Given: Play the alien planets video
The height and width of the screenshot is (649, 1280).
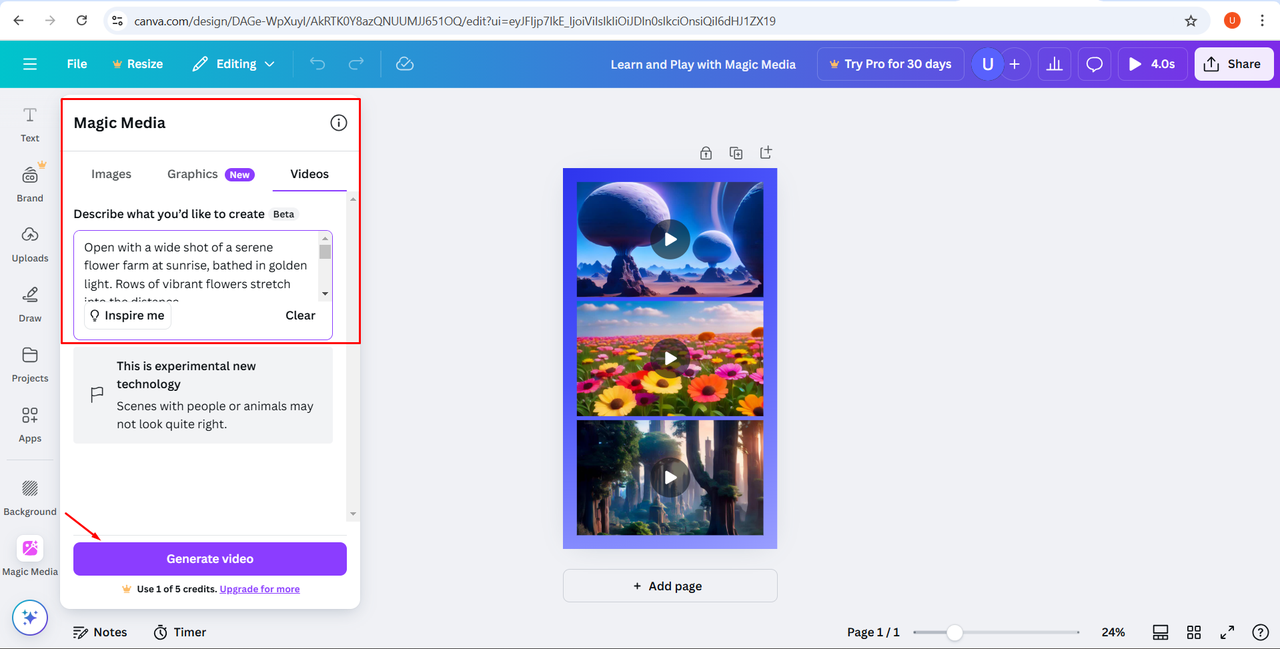Looking at the screenshot, I should pyautogui.click(x=670, y=239).
